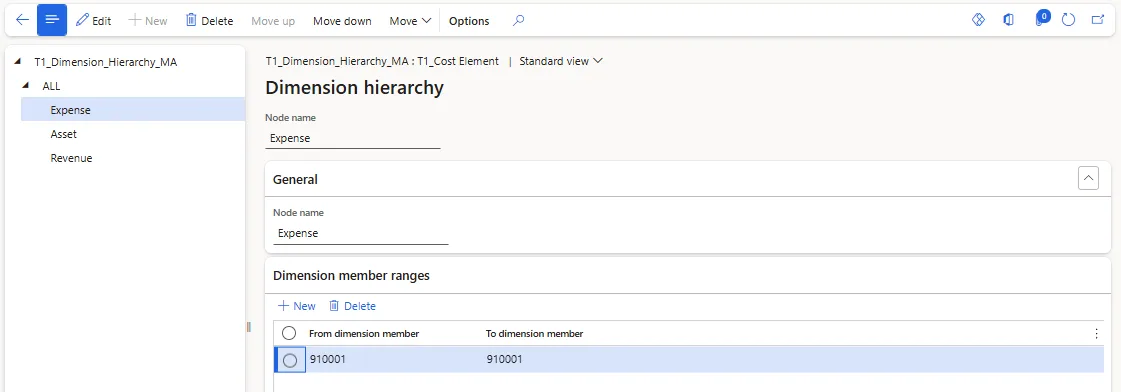This screenshot has height=392, width=1121.
Task: Collapse the ALL node
Action: [x=26, y=86]
